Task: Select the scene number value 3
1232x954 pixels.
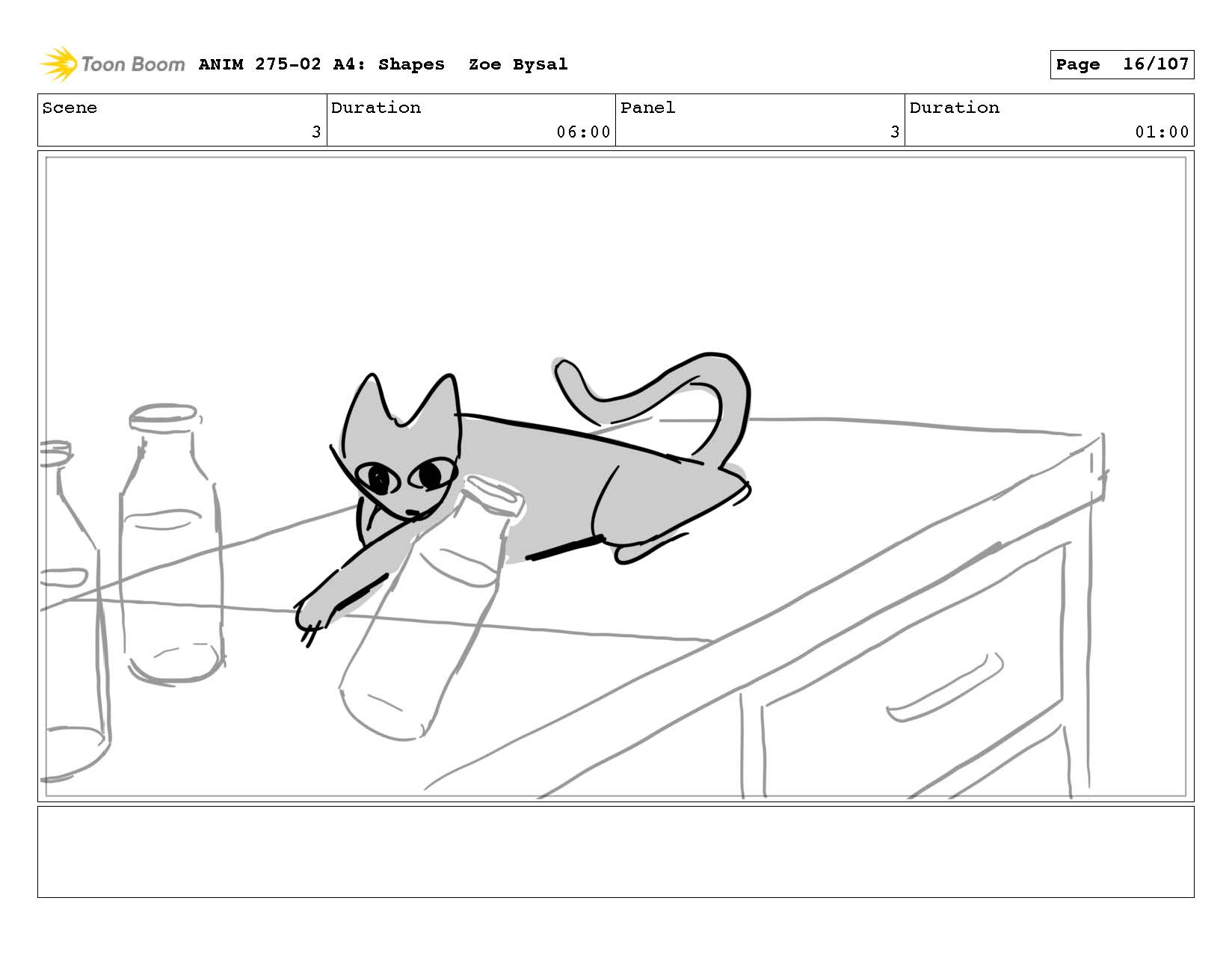Action: coord(315,132)
